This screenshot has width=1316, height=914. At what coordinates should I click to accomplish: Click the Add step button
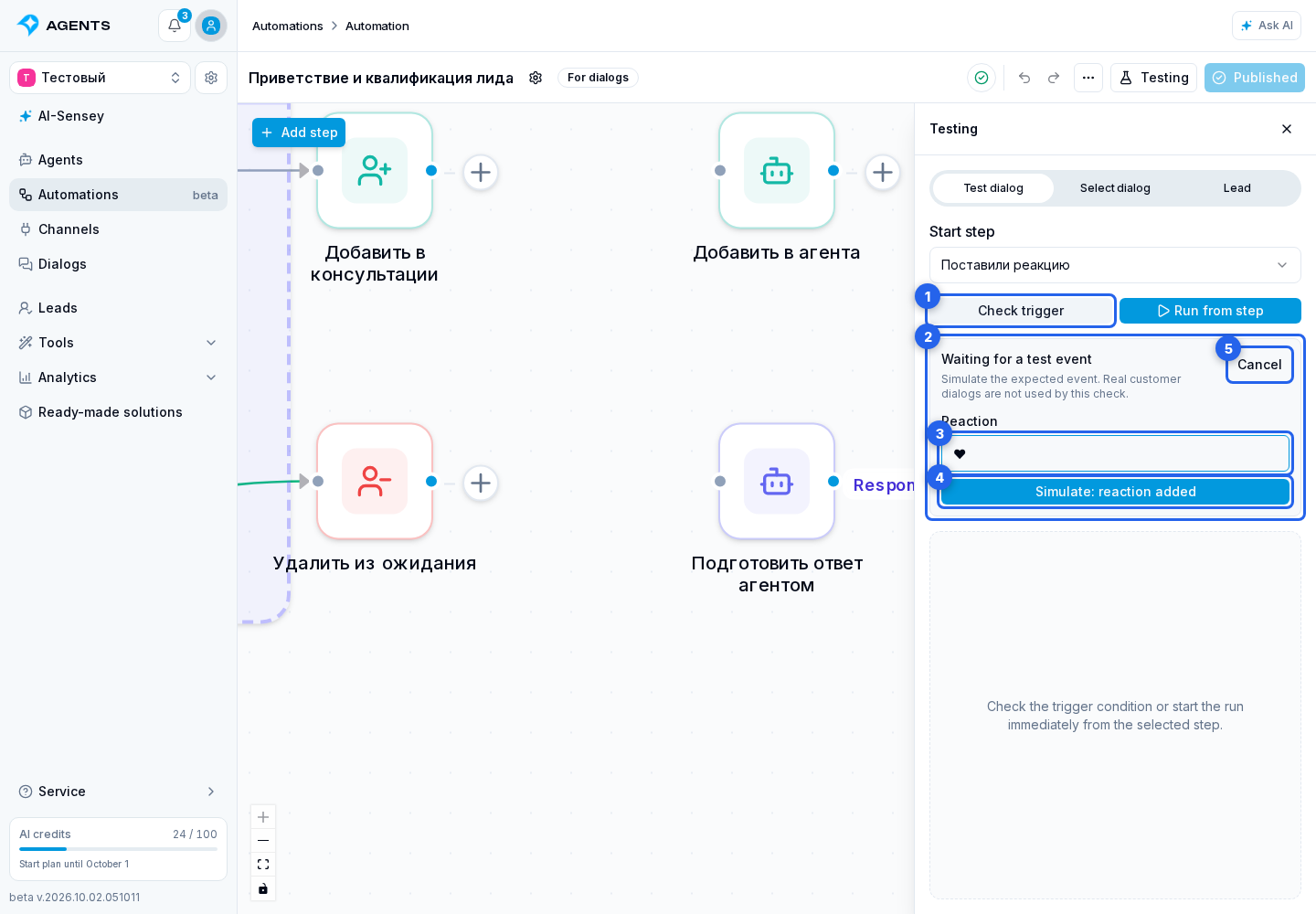pyautogui.click(x=299, y=133)
